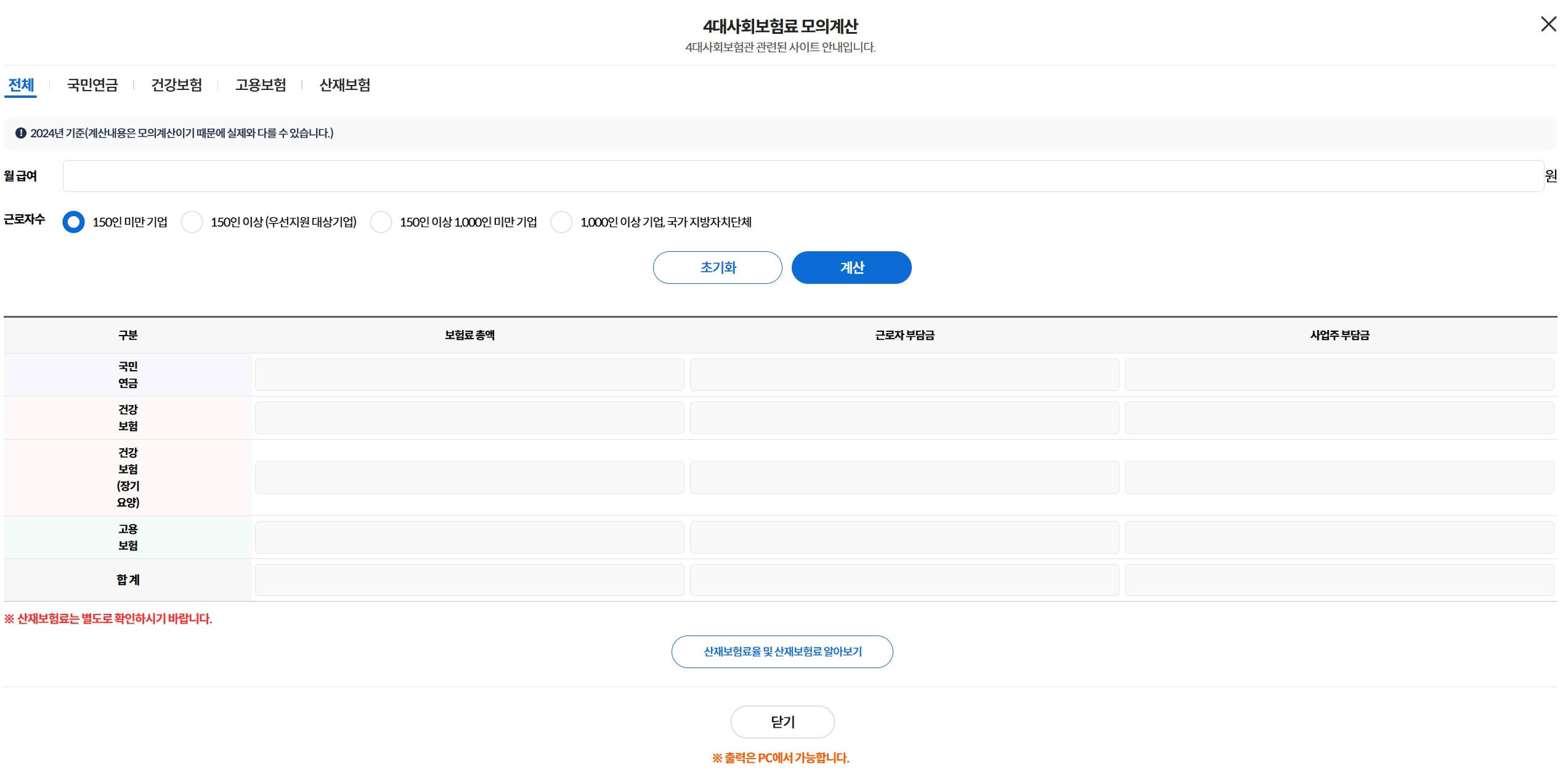Image resolution: width=1568 pixels, height=774 pixels.
Task: Select 150인 이상 (우선지원 대상기업) radio option
Action: (x=192, y=222)
